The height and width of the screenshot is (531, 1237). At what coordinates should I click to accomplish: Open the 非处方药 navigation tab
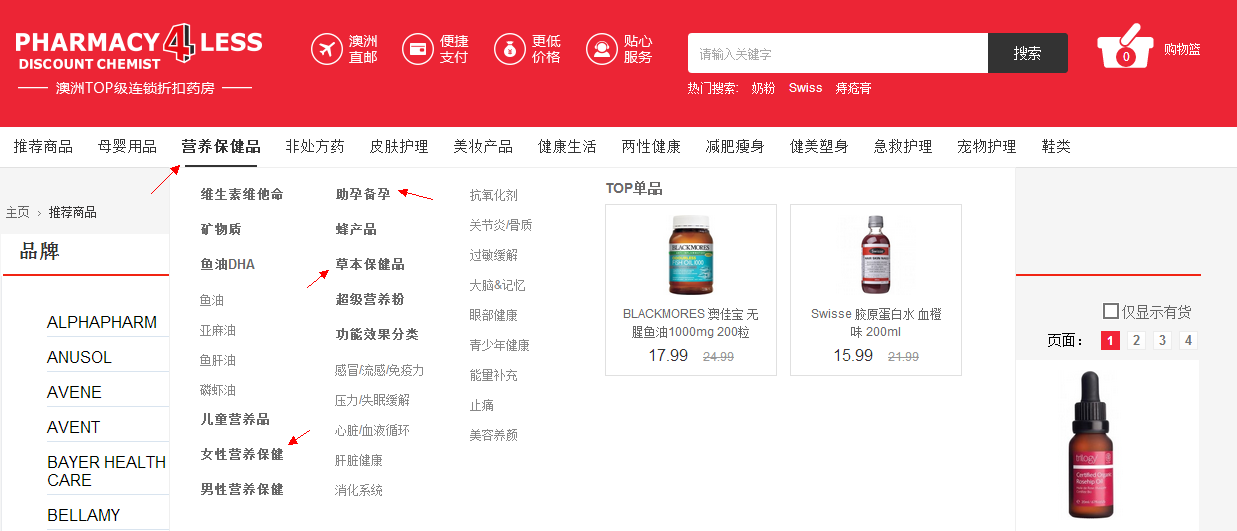(315, 147)
